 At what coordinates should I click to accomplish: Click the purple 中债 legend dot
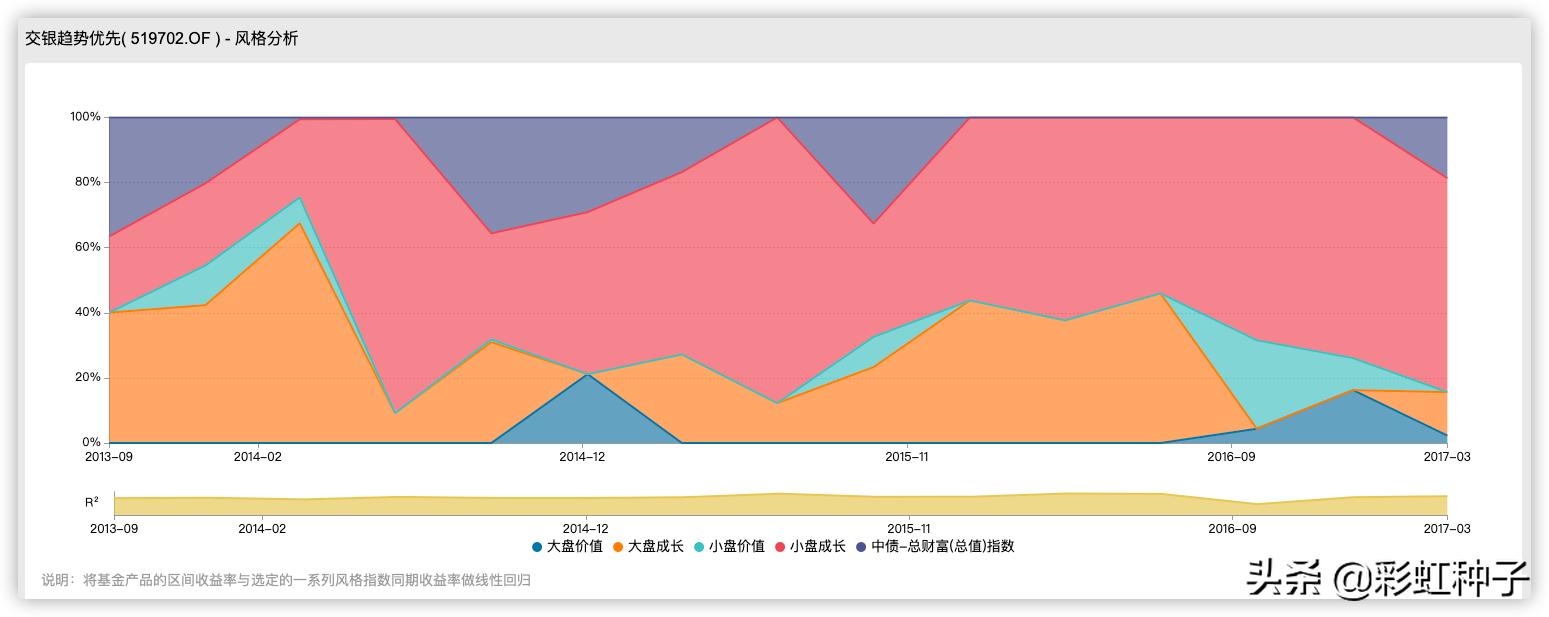(861, 547)
